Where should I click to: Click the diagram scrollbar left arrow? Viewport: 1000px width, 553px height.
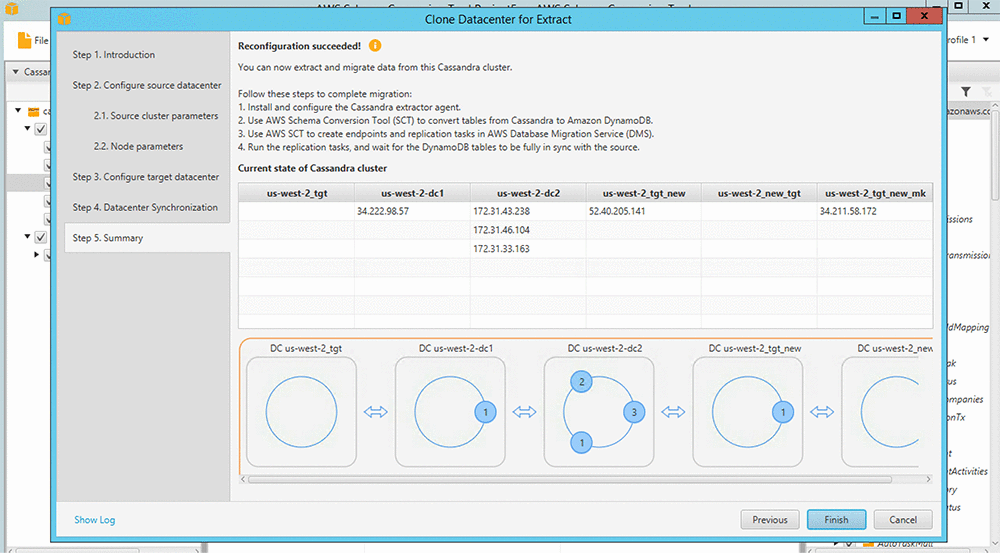243,479
